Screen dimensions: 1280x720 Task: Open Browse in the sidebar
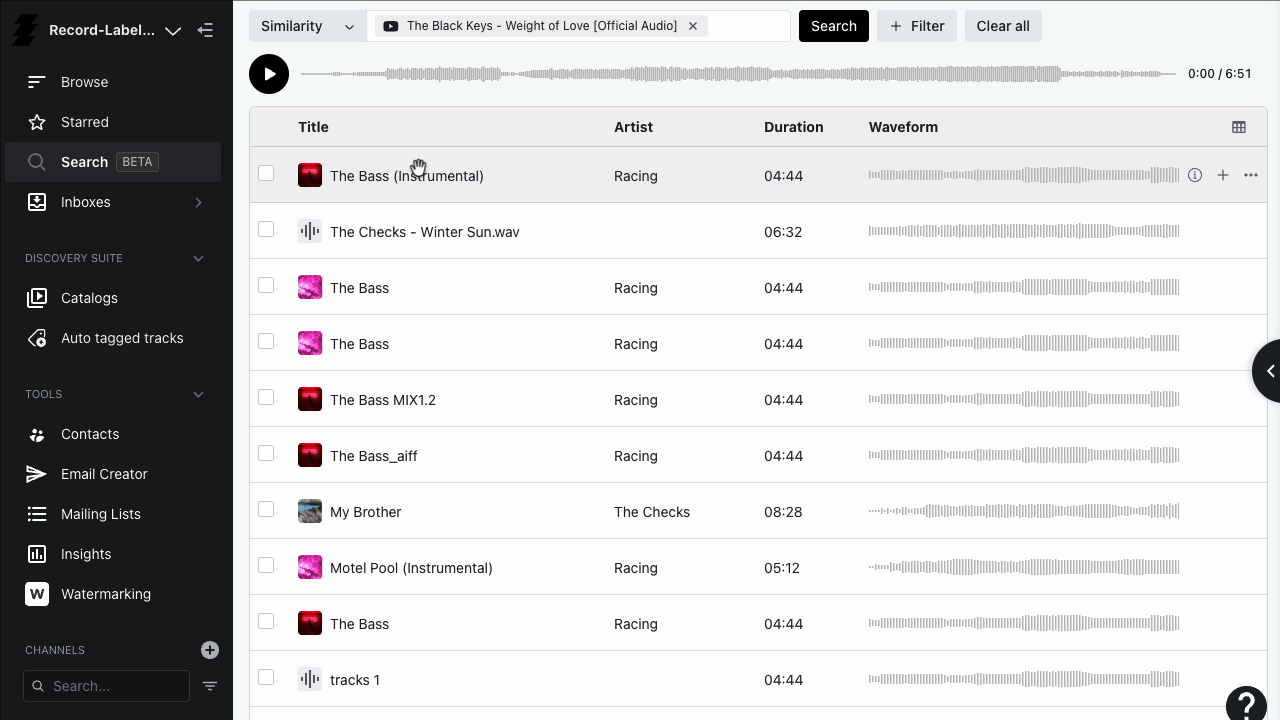pyautogui.click(x=113, y=82)
